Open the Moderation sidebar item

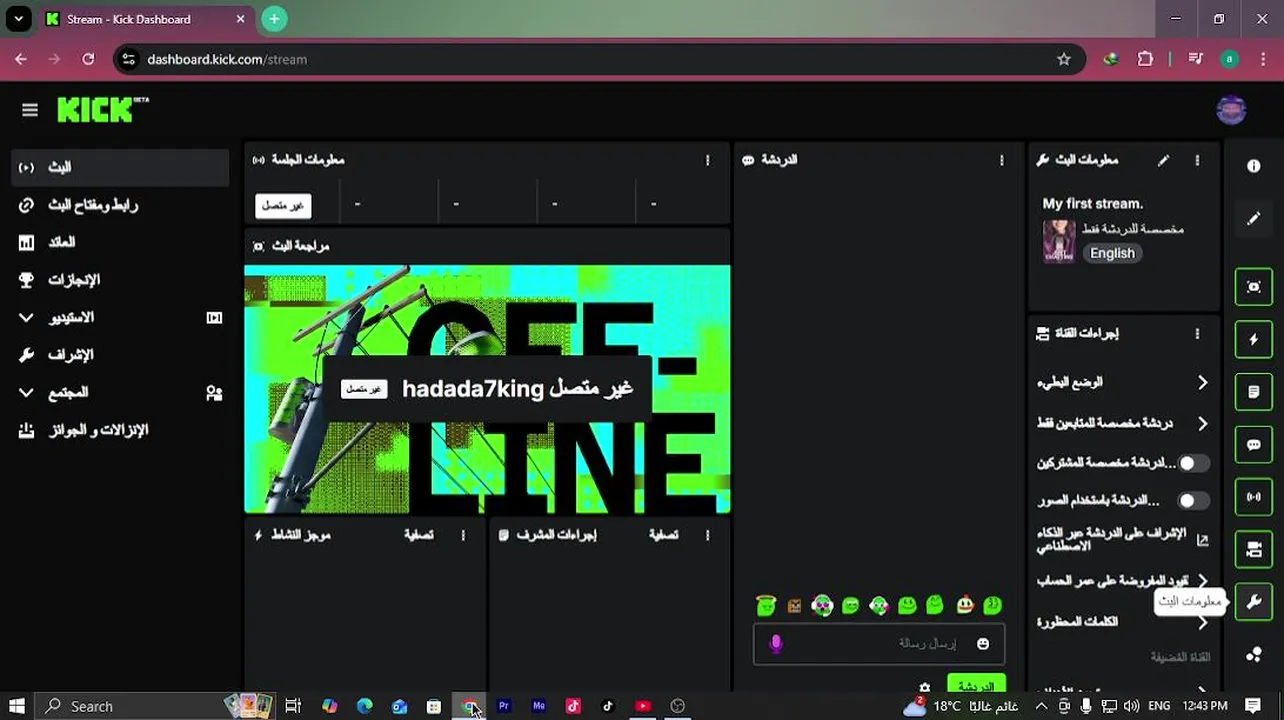pos(120,355)
